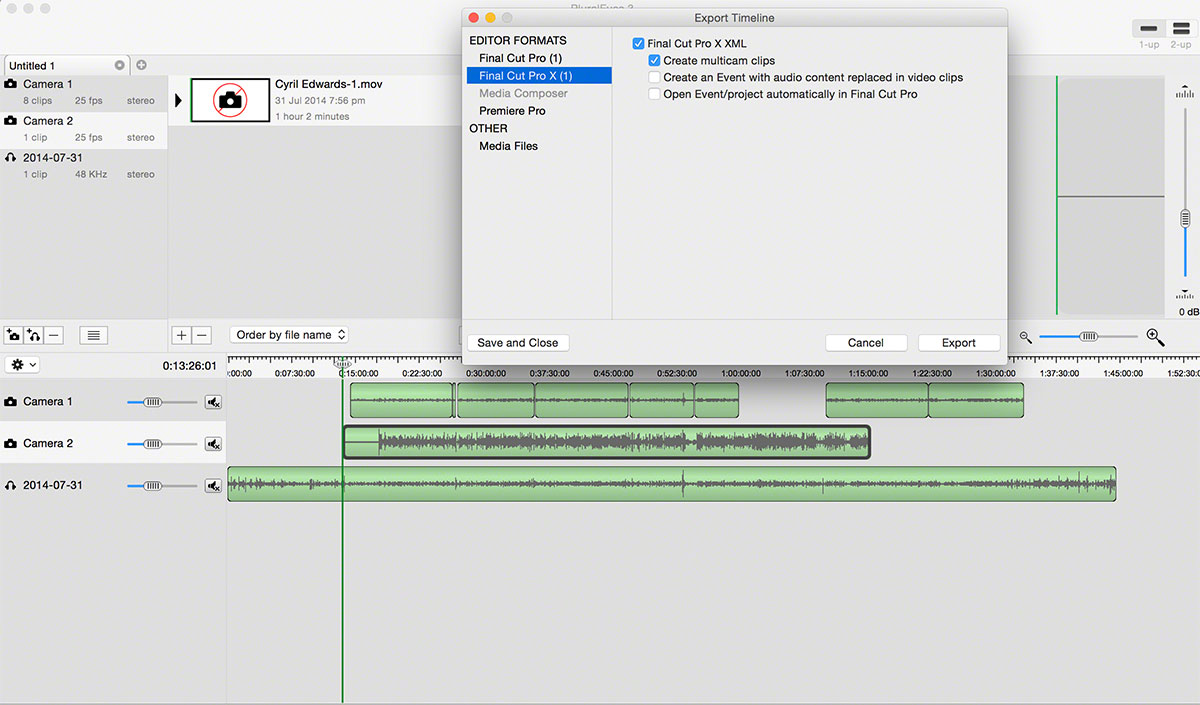Click the EDITOR FORMATS header
Image resolution: width=1200 pixels, height=705 pixels.
coord(518,41)
